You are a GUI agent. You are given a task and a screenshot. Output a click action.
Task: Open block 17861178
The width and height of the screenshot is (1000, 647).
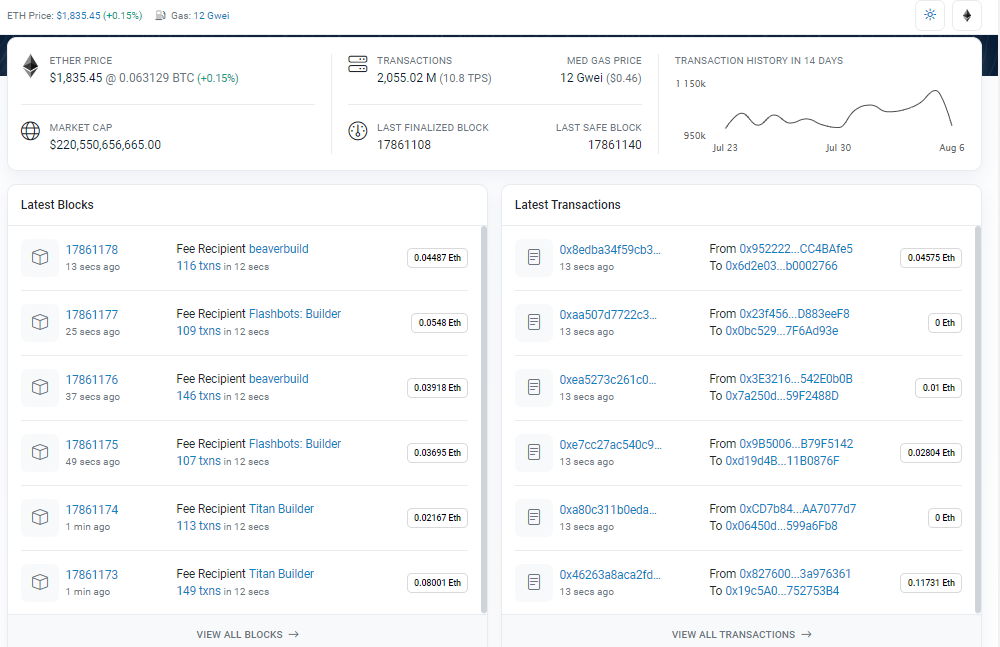[92, 249]
